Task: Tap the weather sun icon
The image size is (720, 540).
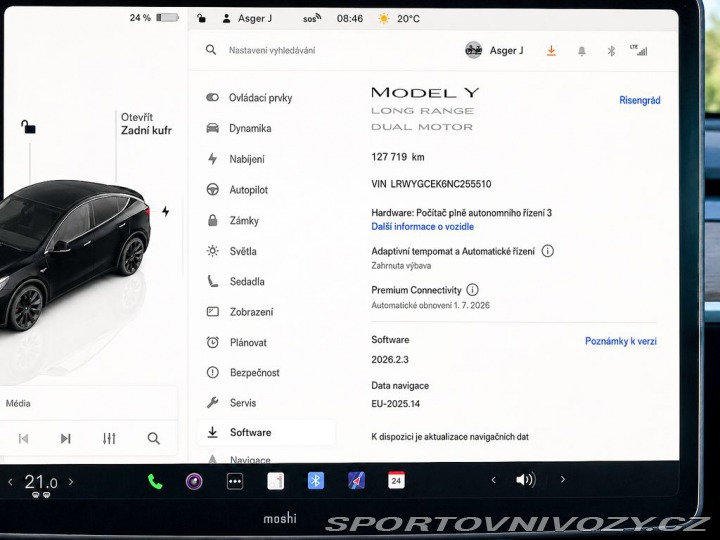Action: click(383, 18)
